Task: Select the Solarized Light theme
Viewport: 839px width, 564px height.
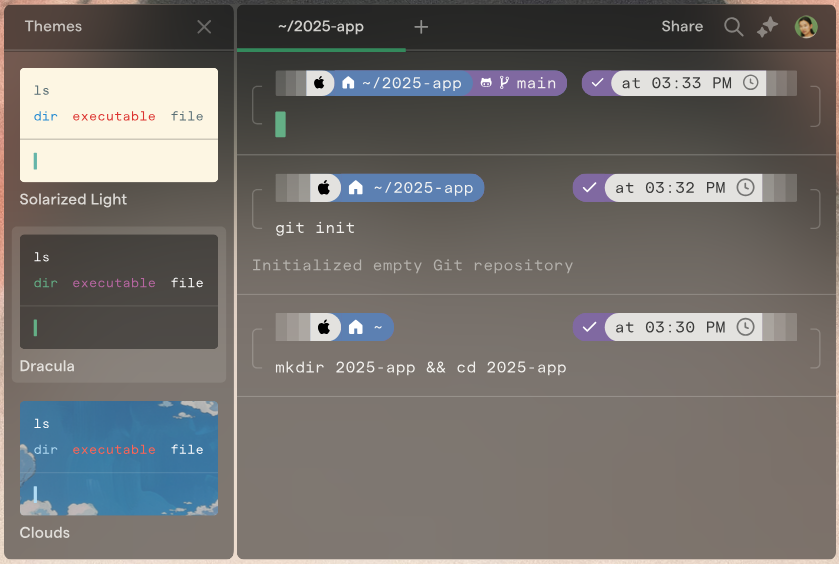Action: tap(119, 125)
